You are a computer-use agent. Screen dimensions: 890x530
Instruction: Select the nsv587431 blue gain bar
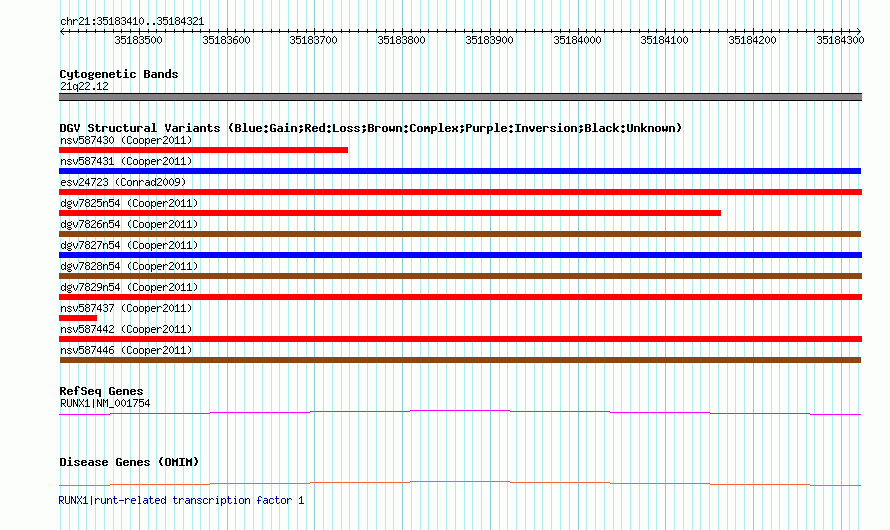tap(460, 171)
